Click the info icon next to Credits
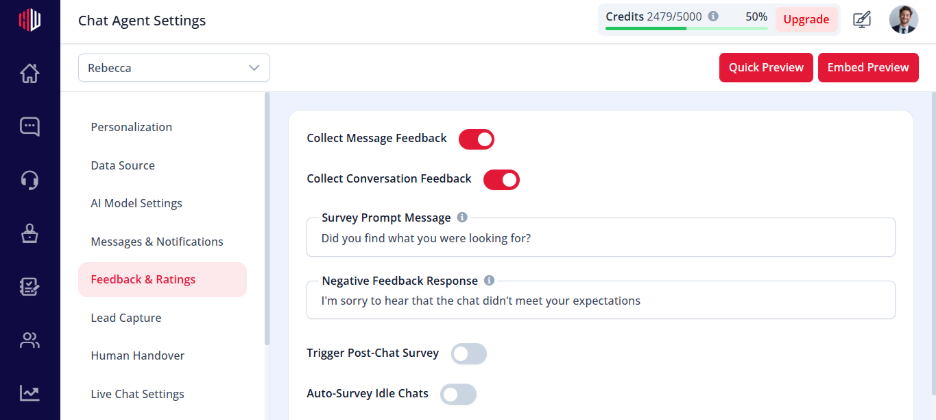 pos(713,17)
